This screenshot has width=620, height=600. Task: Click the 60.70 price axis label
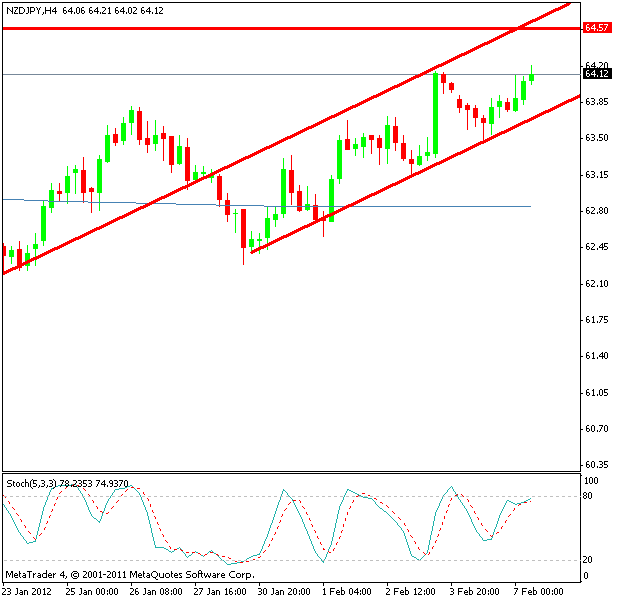[x=597, y=429]
